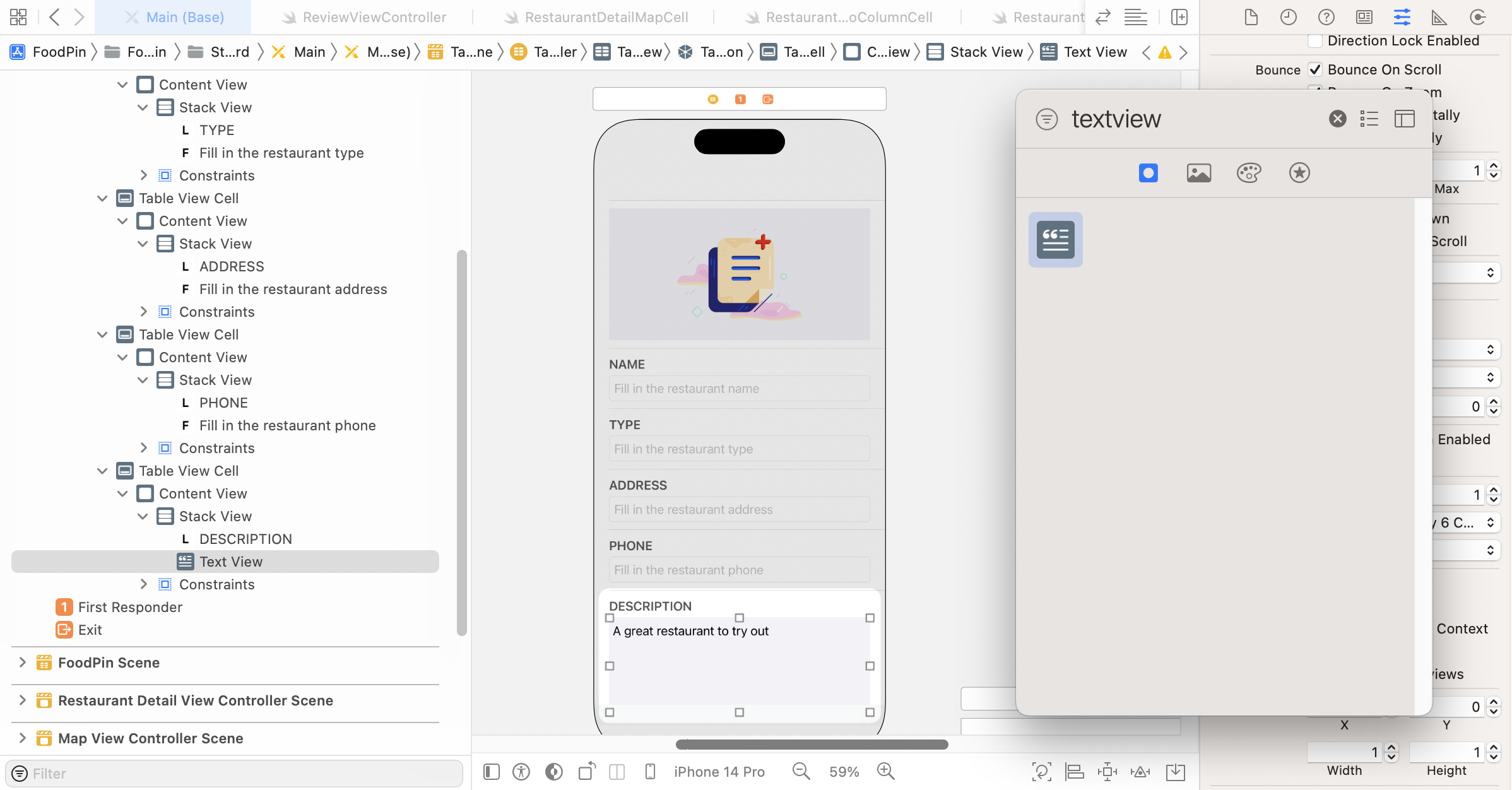The height and width of the screenshot is (790, 1512).
Task: Open the SF Symbols tab in library
Action: point(1299,172)
